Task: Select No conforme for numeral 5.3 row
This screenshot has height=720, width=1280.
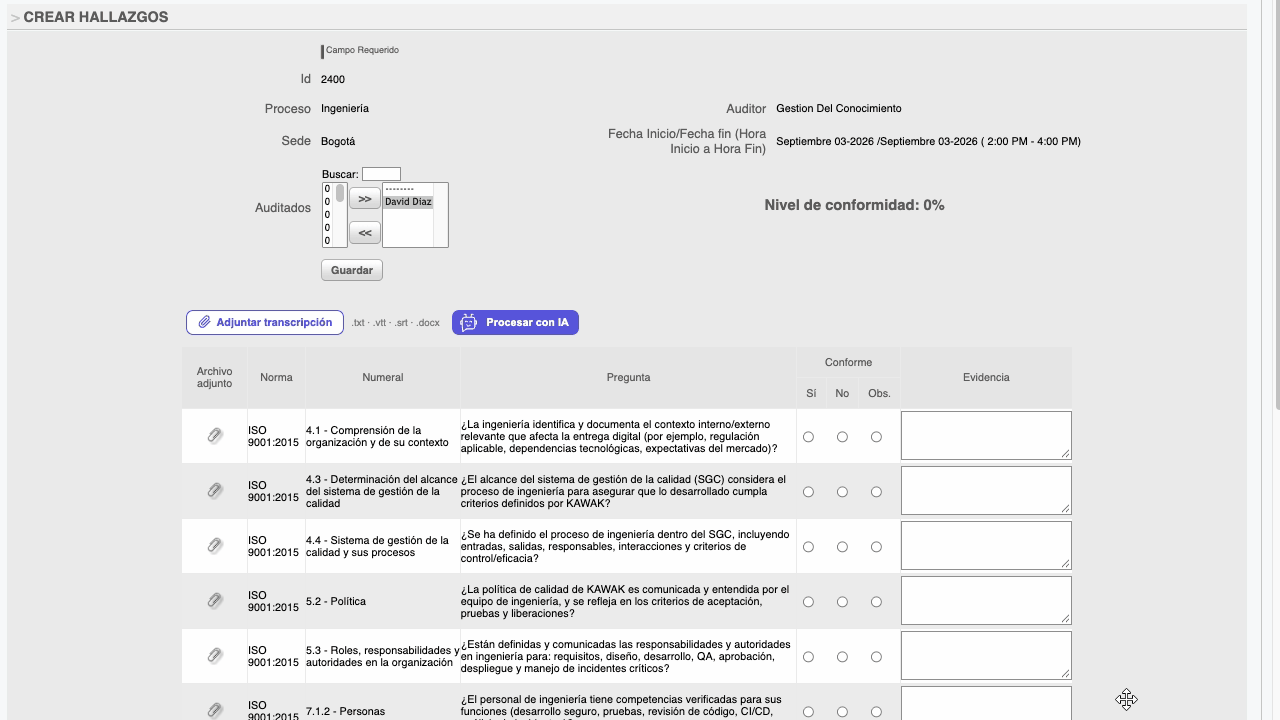Action: coord(842,657)
